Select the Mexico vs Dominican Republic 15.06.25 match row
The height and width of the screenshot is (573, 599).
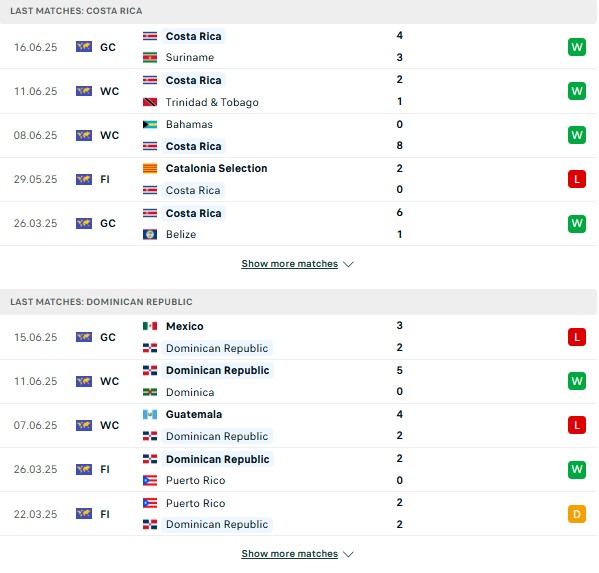(298, 337)
